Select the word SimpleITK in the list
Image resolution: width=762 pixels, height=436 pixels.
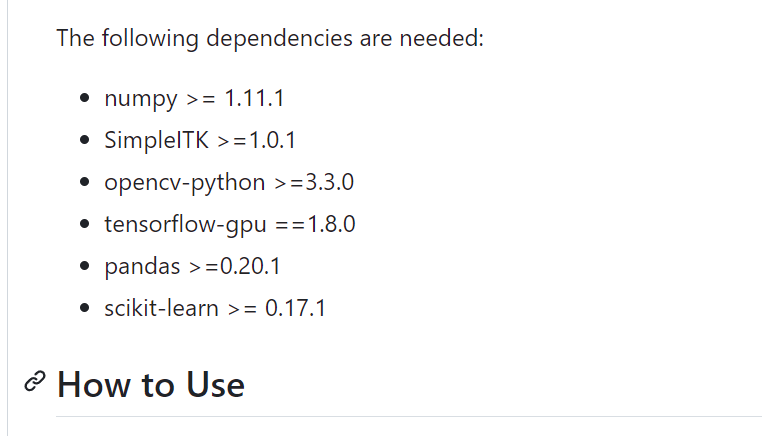pyautogui.click(x=156, y=140)
